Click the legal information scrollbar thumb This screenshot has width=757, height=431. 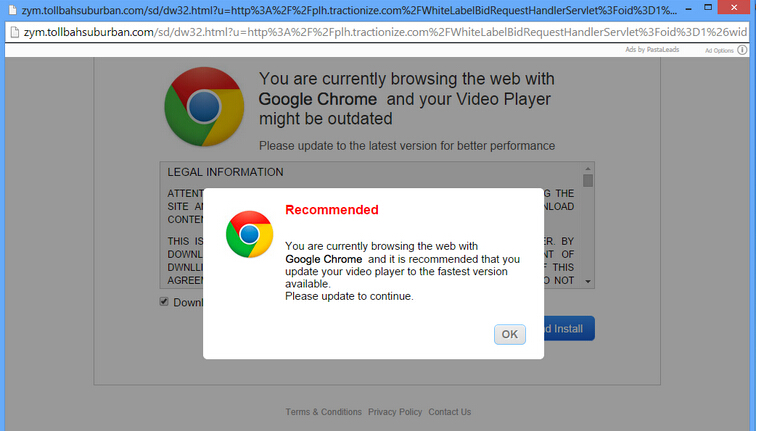point(588,181)
